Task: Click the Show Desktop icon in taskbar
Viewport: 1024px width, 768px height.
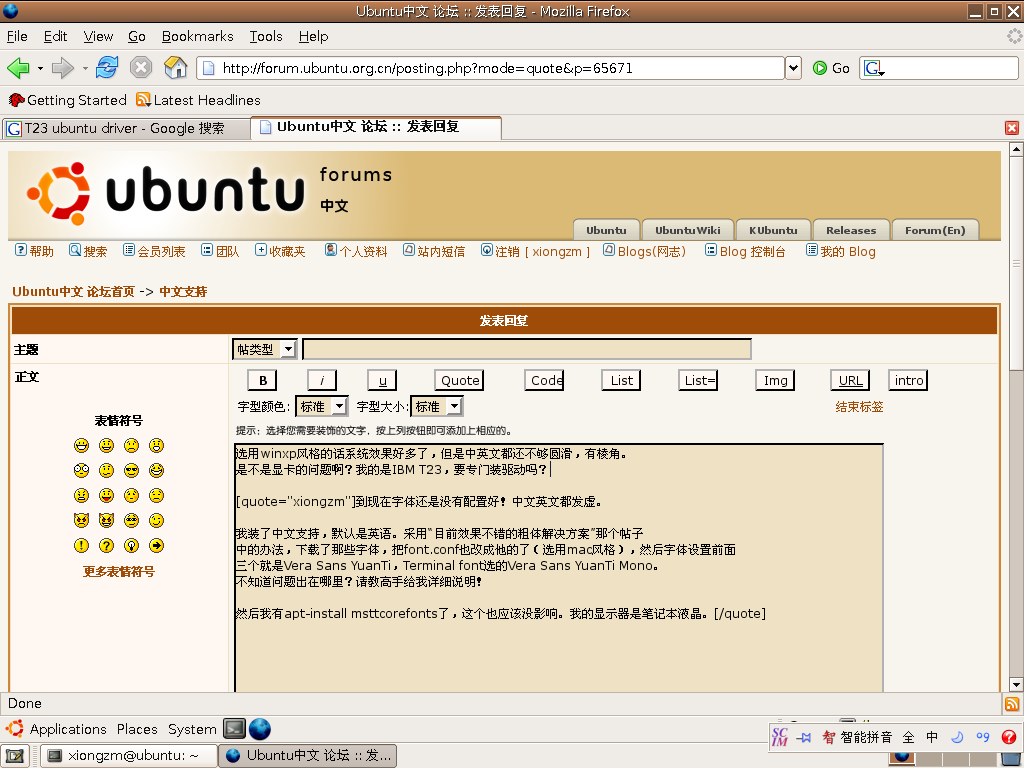Action: 15,756
